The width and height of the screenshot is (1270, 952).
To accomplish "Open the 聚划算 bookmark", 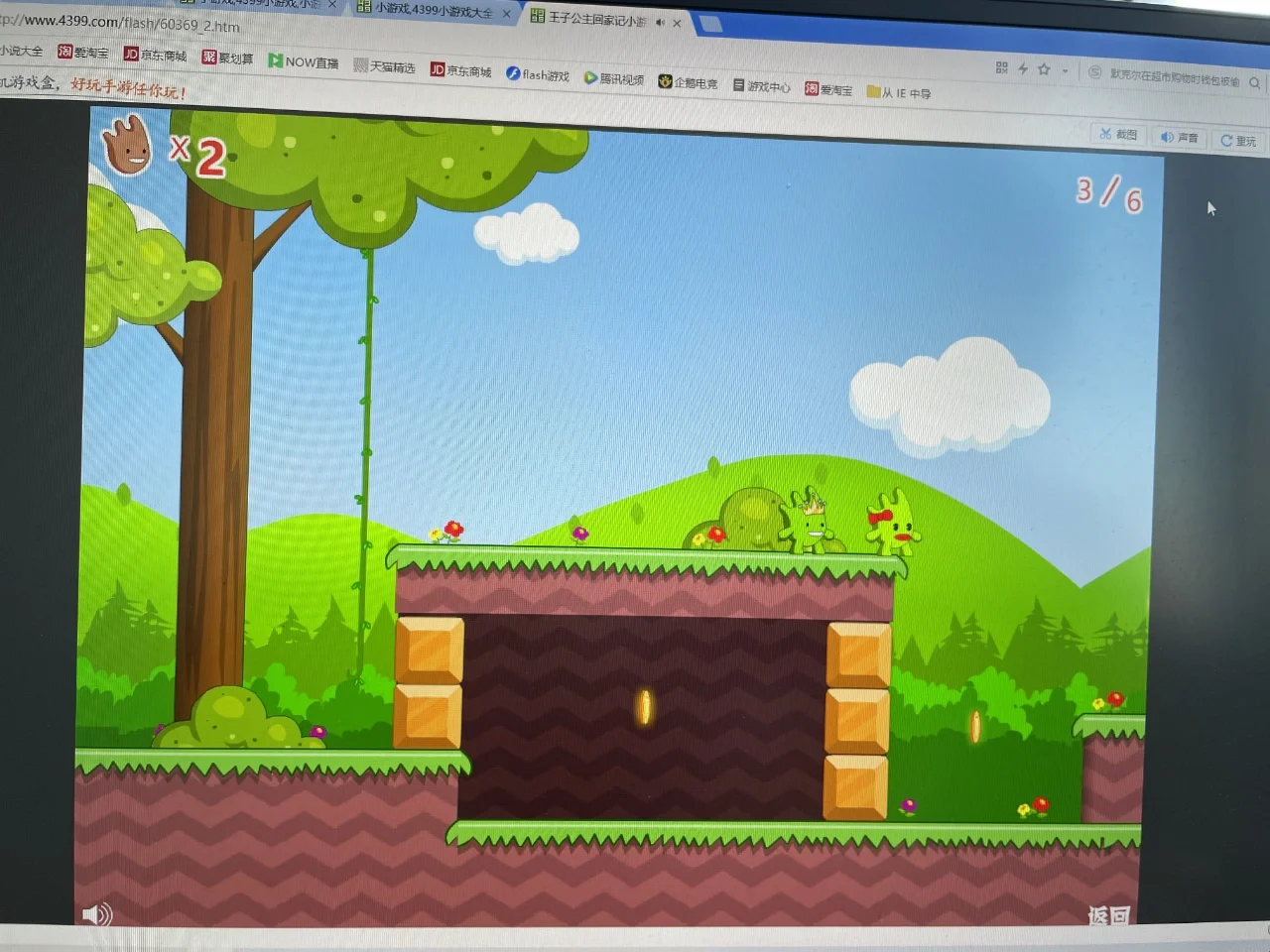I will (x=228, y=58).
